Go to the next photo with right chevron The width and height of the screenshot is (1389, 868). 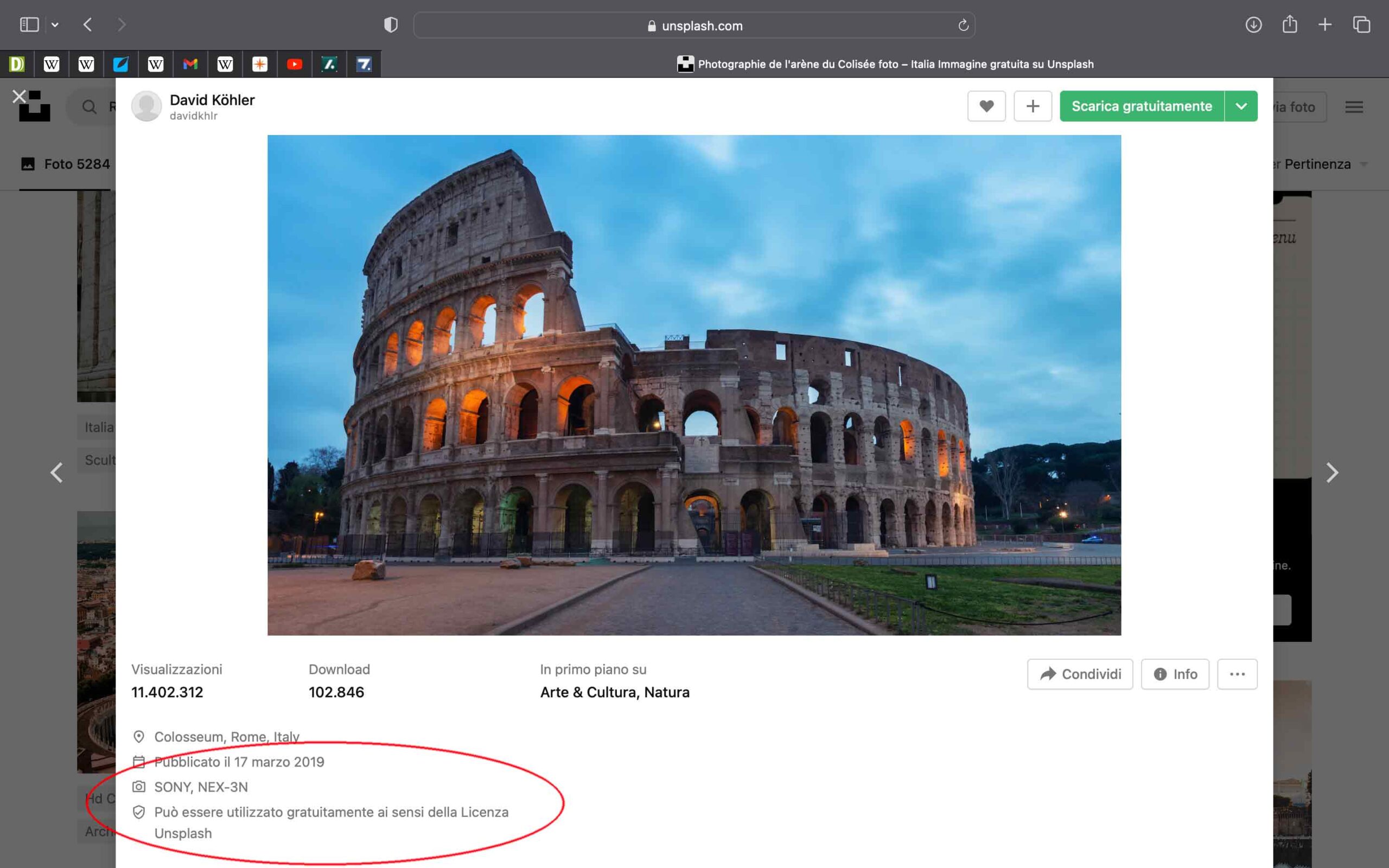(x=1333, y=472)
